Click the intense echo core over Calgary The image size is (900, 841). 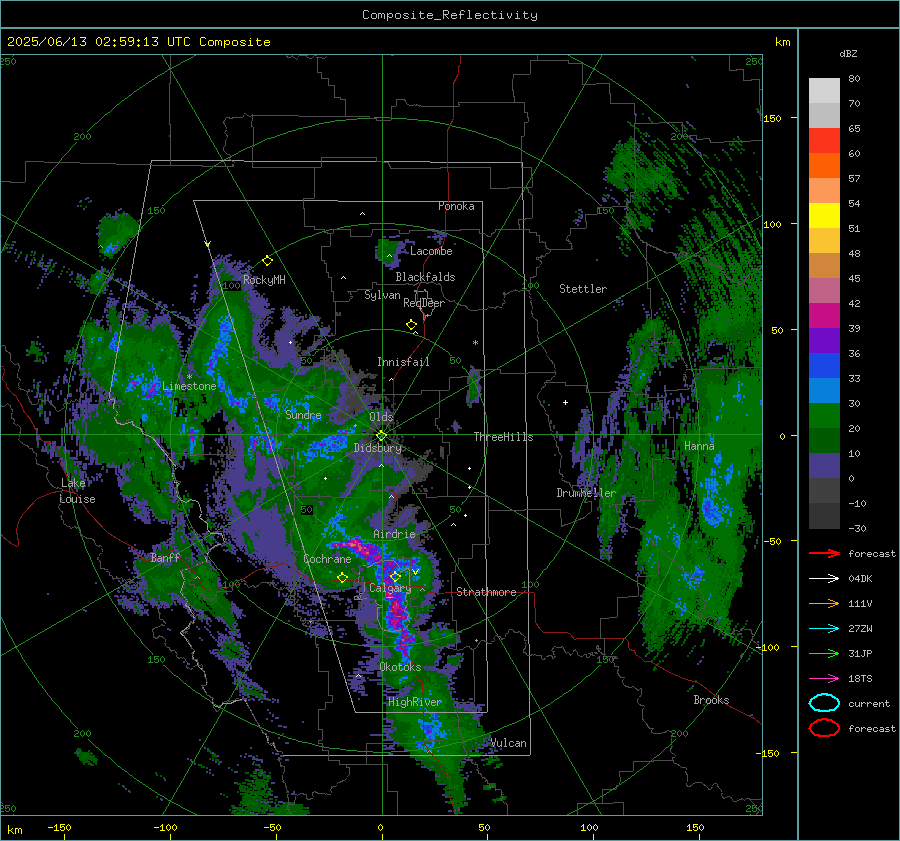coord(395,614)
